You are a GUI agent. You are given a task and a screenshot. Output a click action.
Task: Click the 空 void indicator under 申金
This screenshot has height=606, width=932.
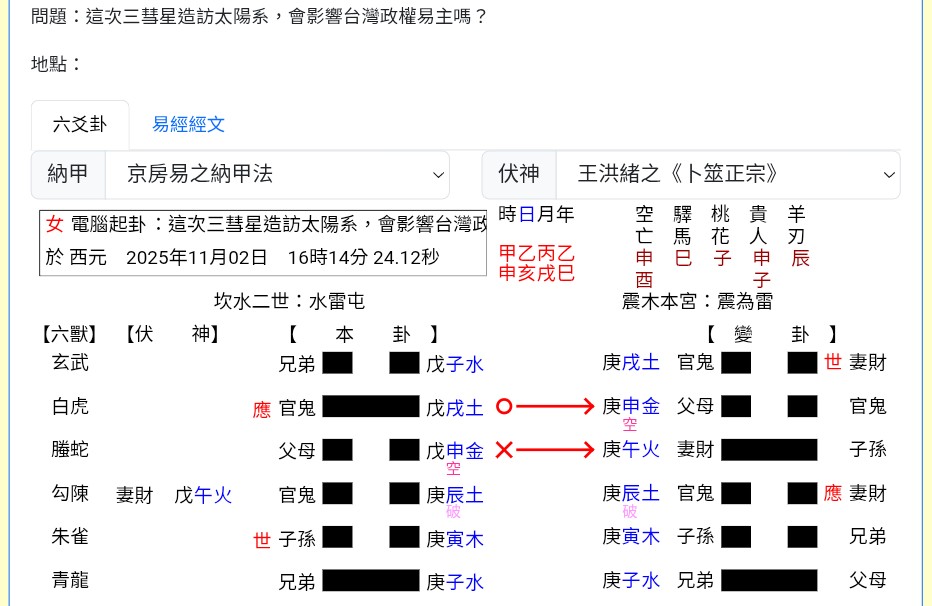tap(453, 467)
